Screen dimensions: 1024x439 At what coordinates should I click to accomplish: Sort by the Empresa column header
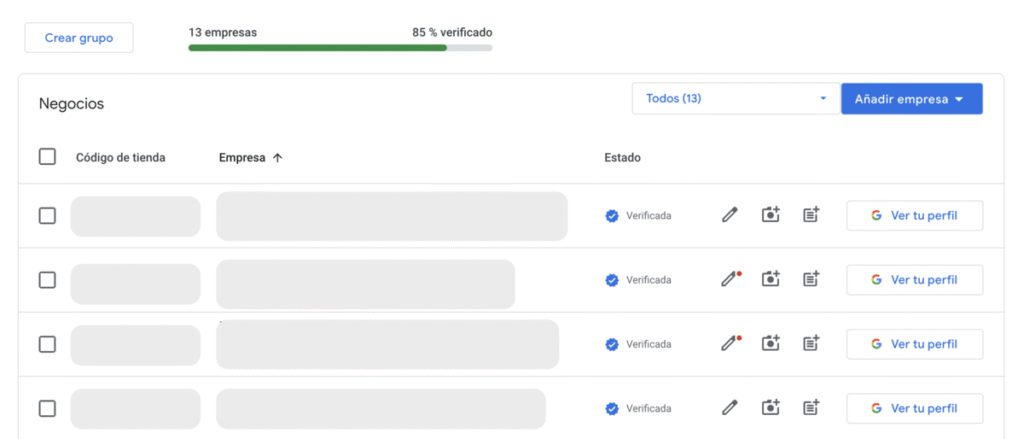pos(242,157)
